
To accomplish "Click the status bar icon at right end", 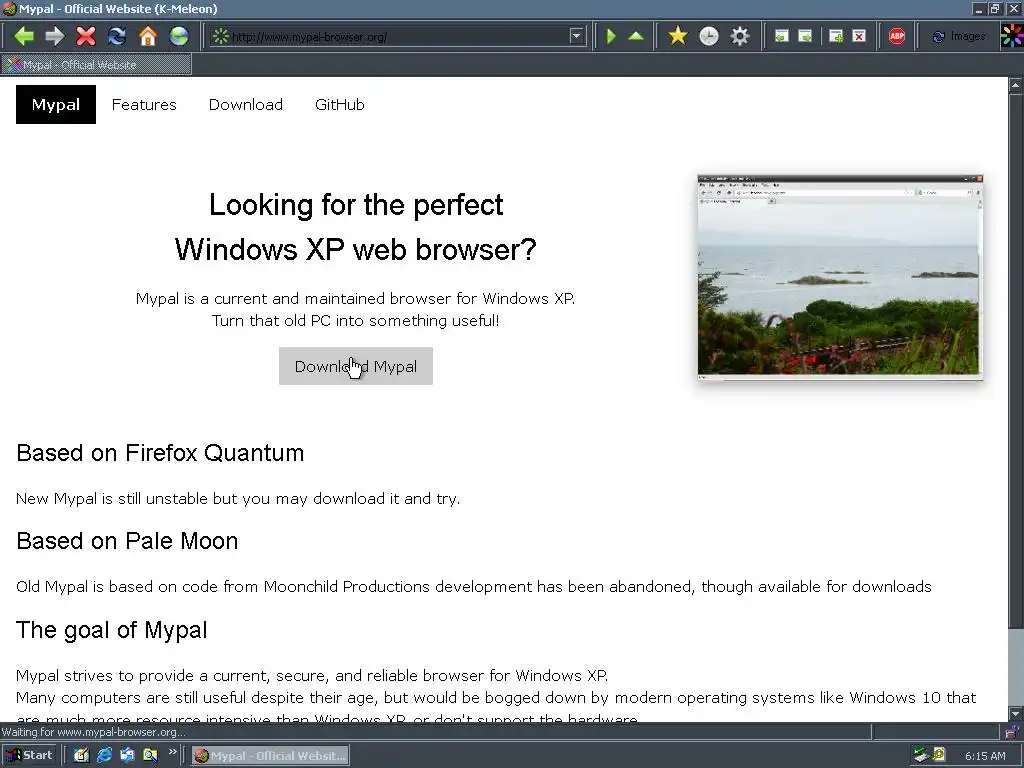I will [1012, 731].
